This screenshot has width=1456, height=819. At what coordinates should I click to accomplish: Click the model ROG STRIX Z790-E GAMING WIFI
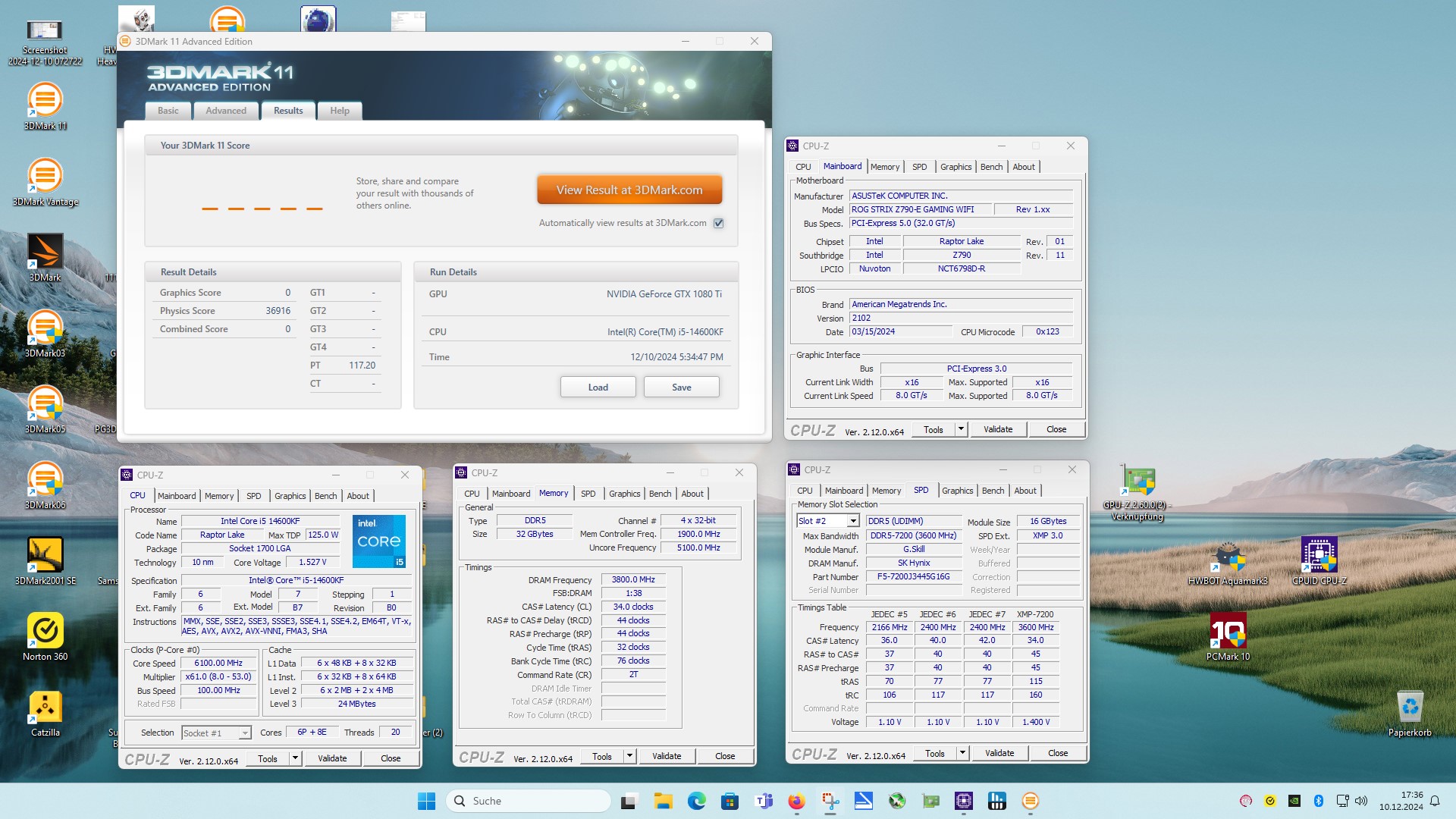920,209
